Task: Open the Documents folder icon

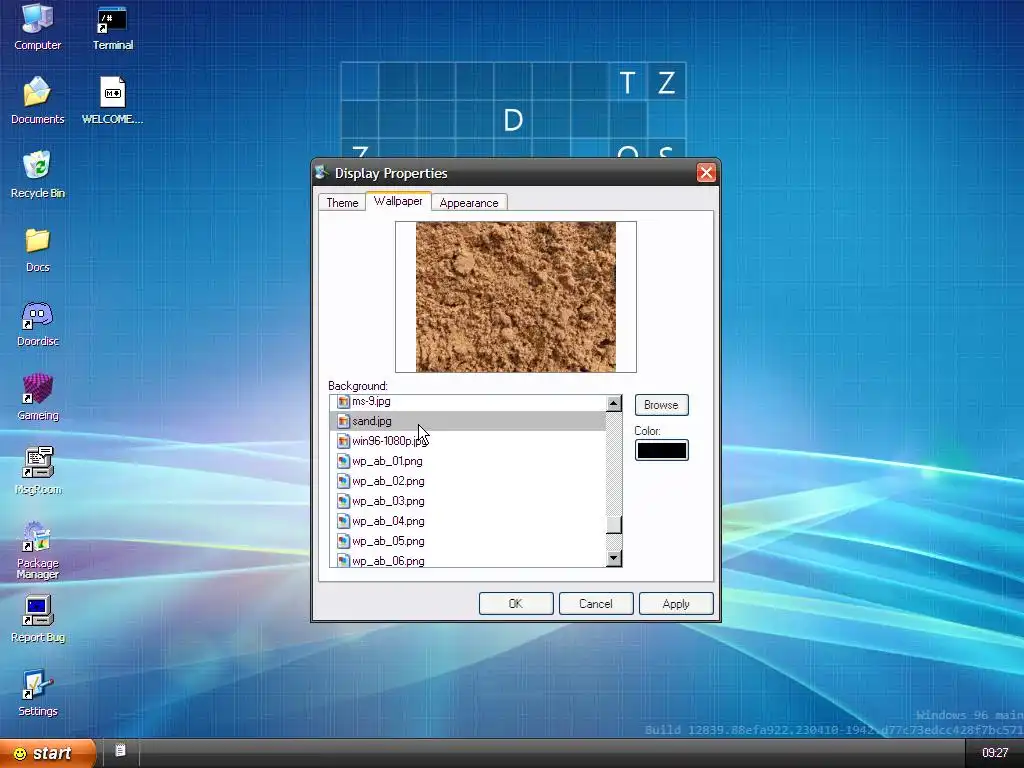Action: (x=37, y=101)
